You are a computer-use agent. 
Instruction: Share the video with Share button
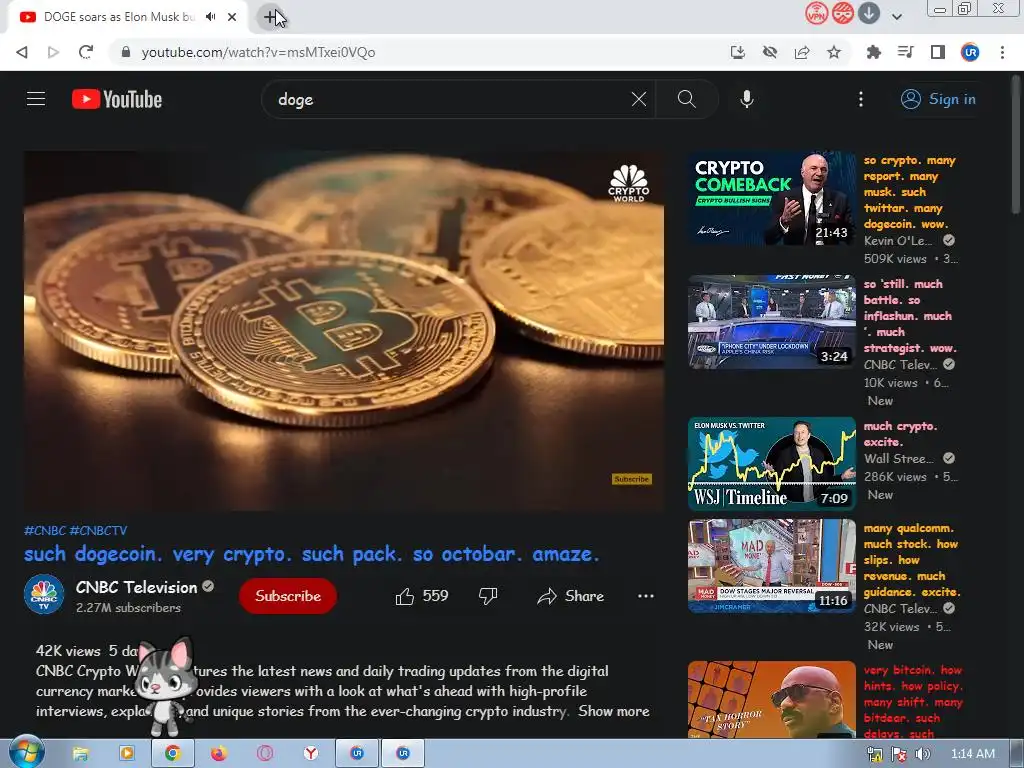(570, 596)
